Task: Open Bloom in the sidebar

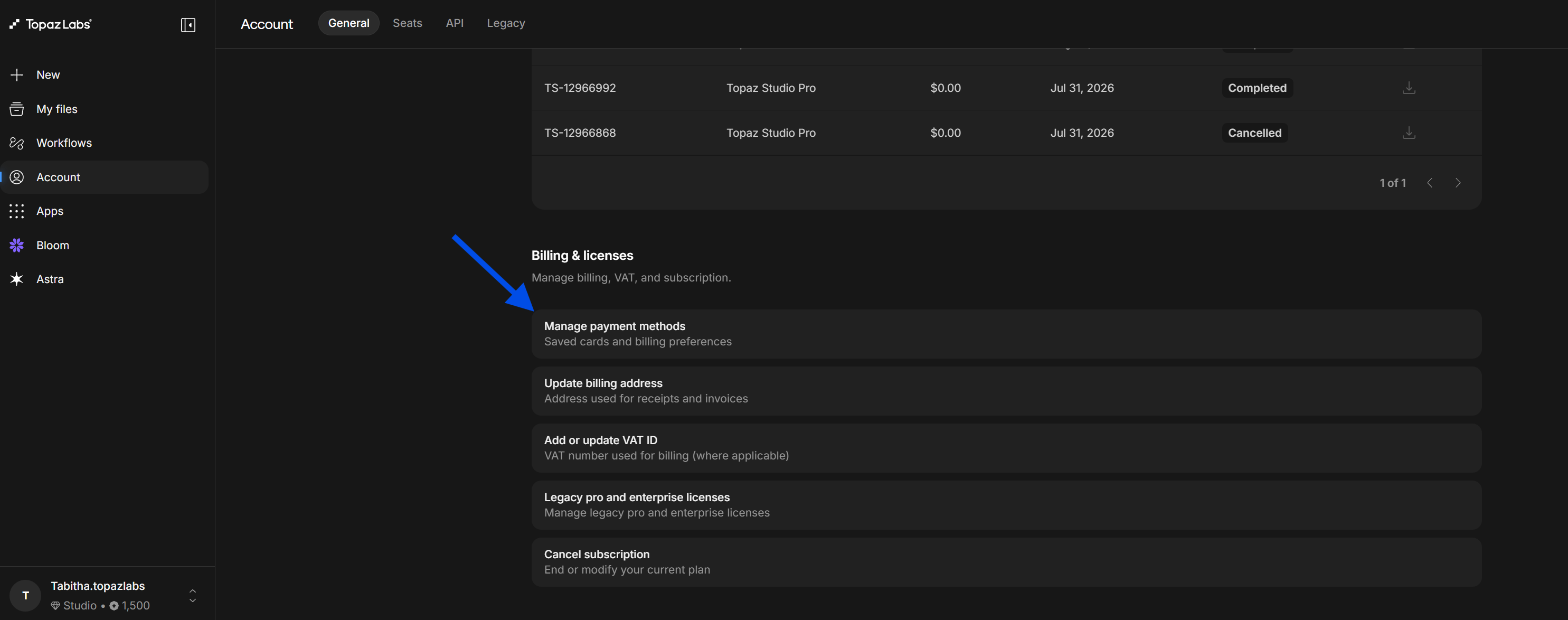Action: pos(104,246)
